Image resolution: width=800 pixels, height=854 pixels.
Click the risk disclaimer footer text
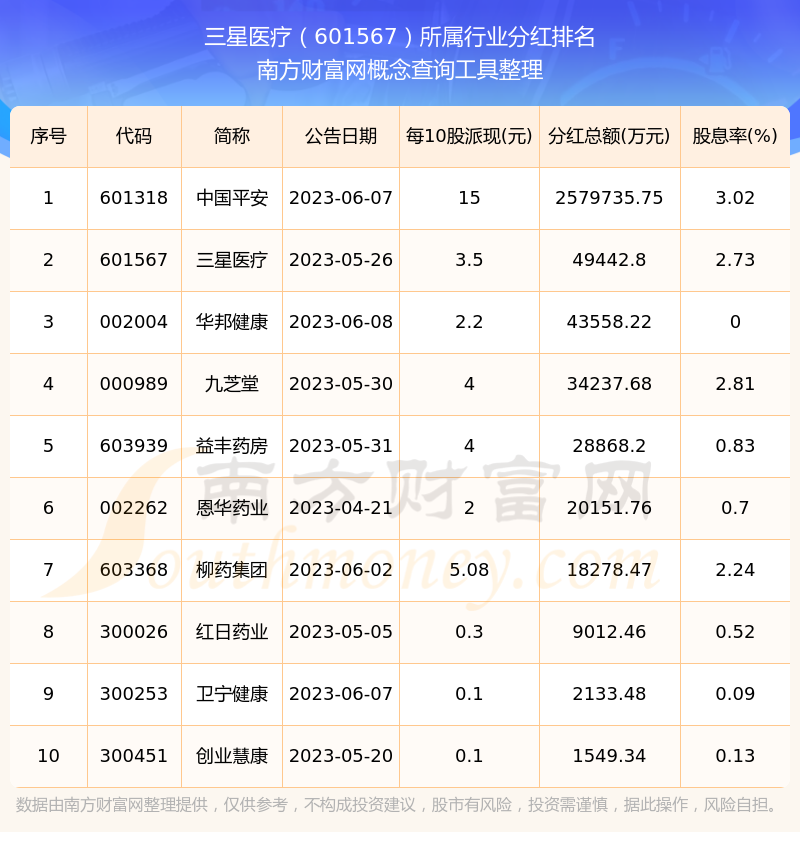pos(399,805)
